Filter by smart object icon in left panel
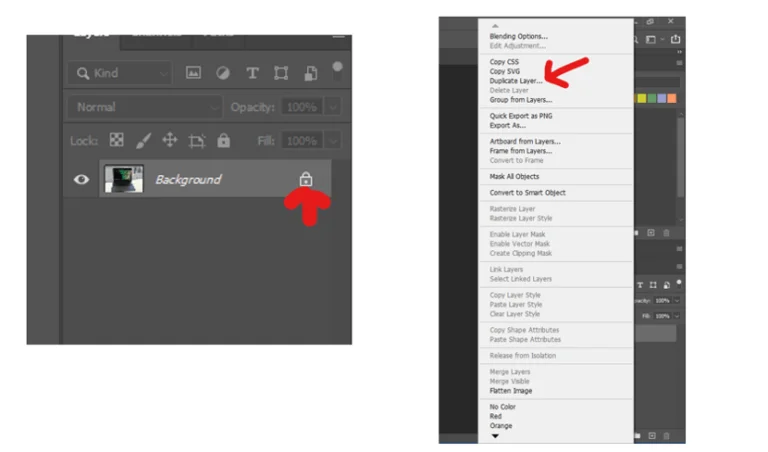 pyautogui.click(x=311, y=73)
